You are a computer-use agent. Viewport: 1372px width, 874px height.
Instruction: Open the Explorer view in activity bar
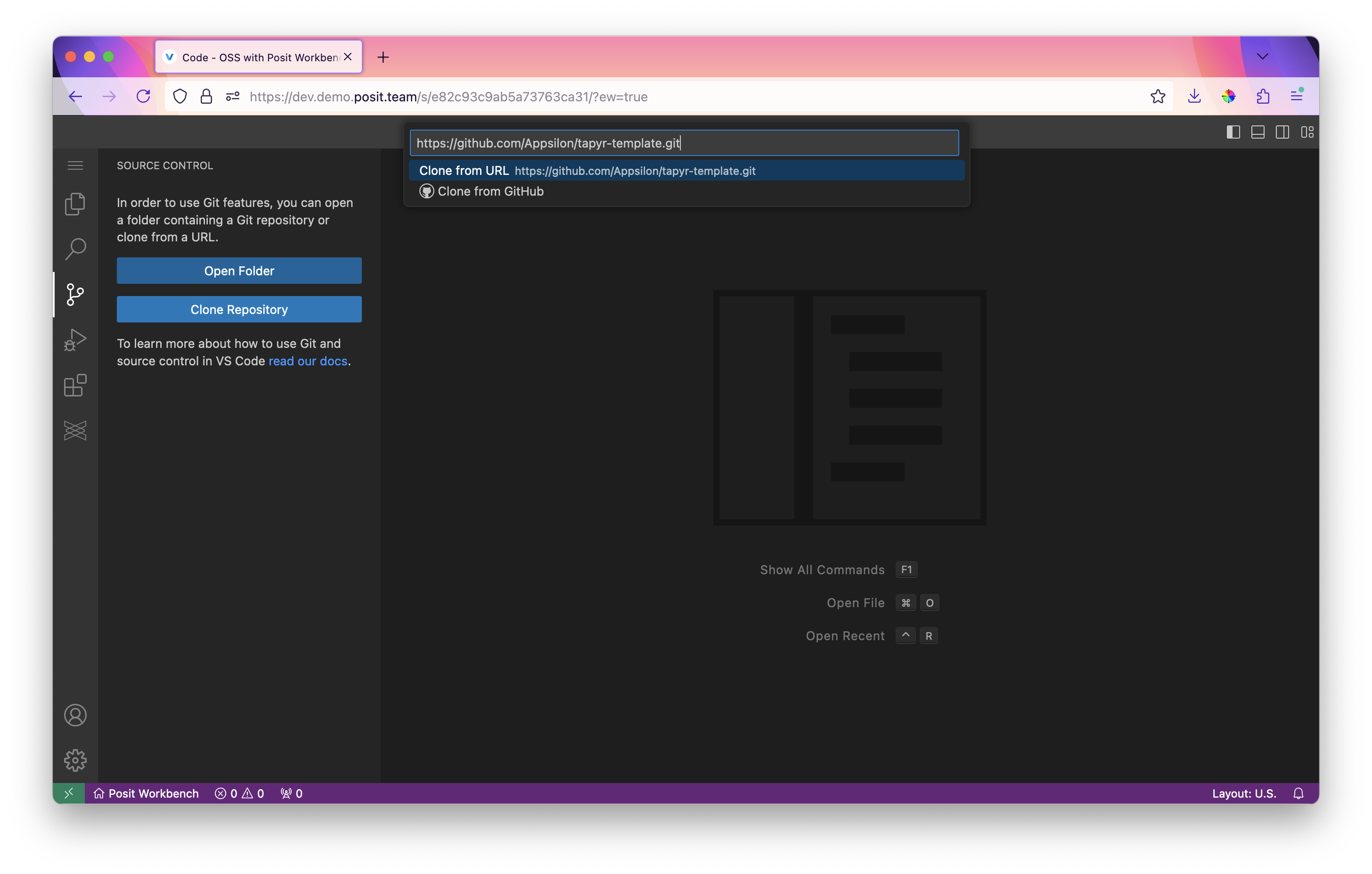tap(75, 204)
